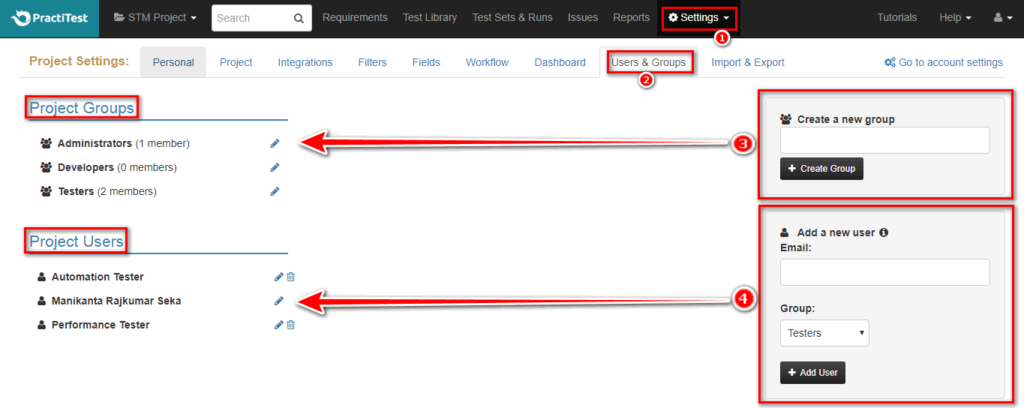Switch to the Filters tab
Image resolution: width=1024 pixels, height=408 pixels.
(372, 63)
